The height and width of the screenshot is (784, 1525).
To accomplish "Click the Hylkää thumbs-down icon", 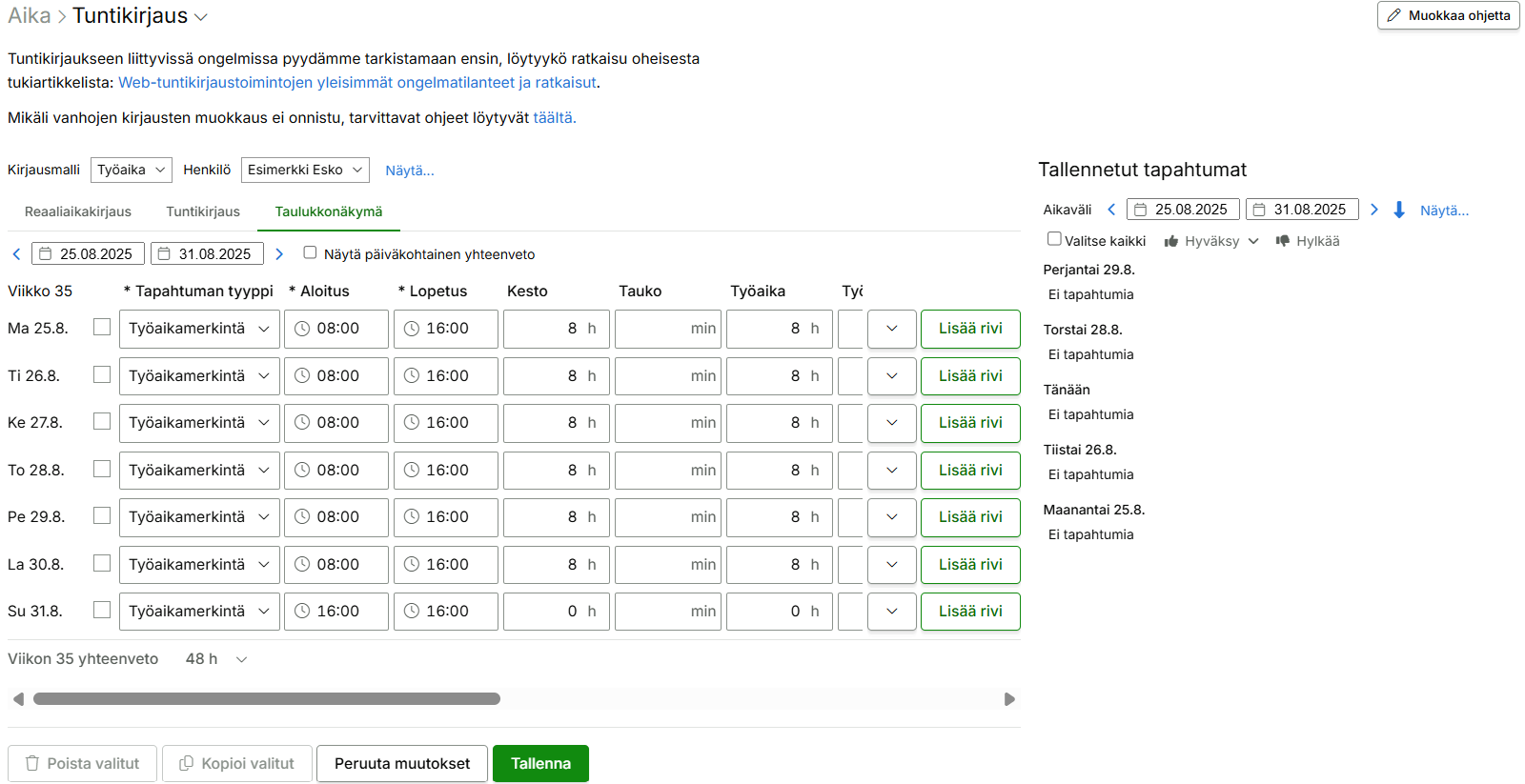I will (1283, 241).
